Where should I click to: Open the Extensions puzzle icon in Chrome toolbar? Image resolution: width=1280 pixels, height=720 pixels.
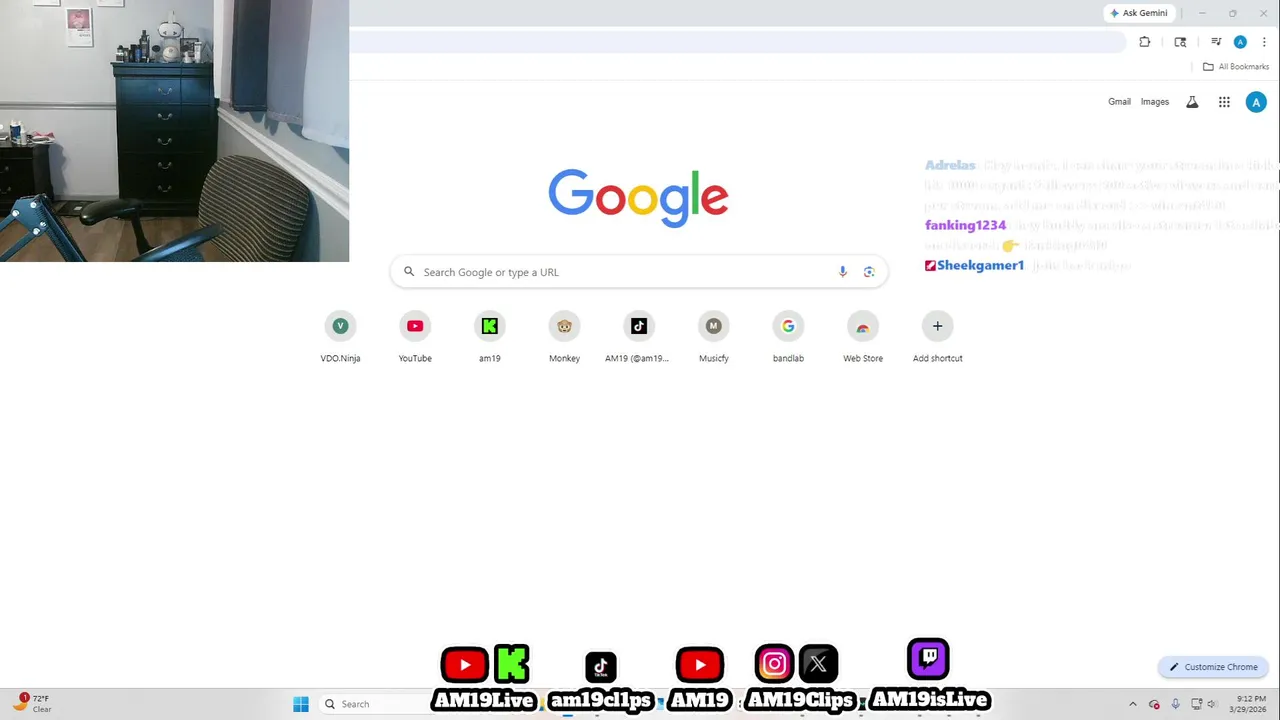1145,42
